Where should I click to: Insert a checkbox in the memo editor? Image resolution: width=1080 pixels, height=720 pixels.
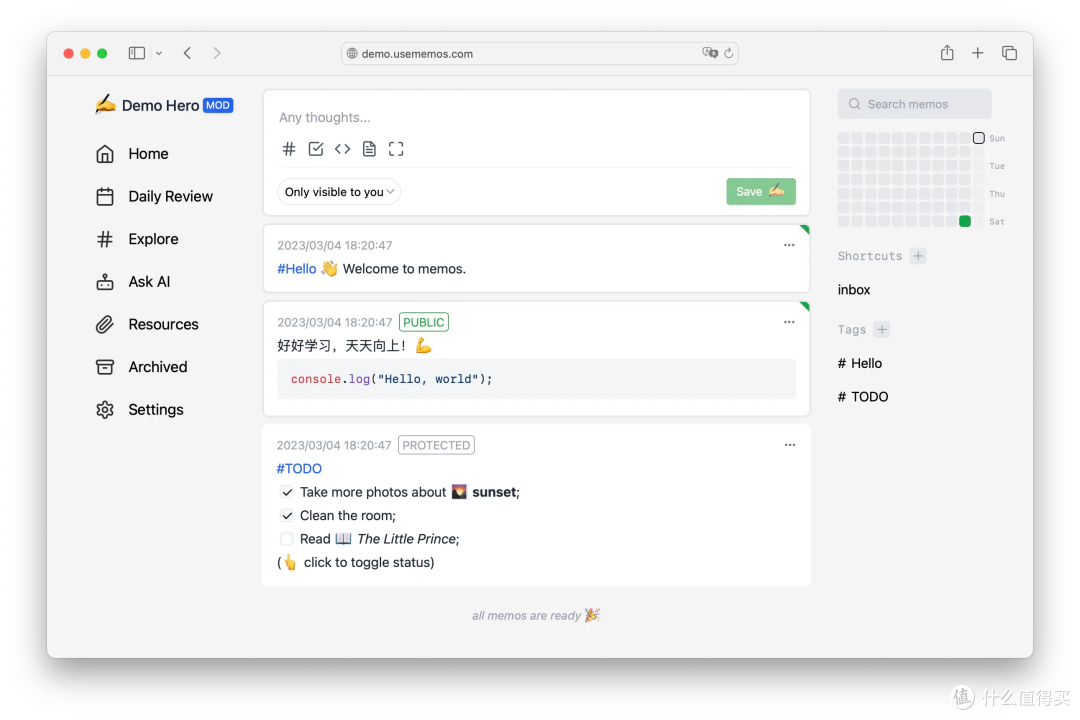(x=315, y=149)
